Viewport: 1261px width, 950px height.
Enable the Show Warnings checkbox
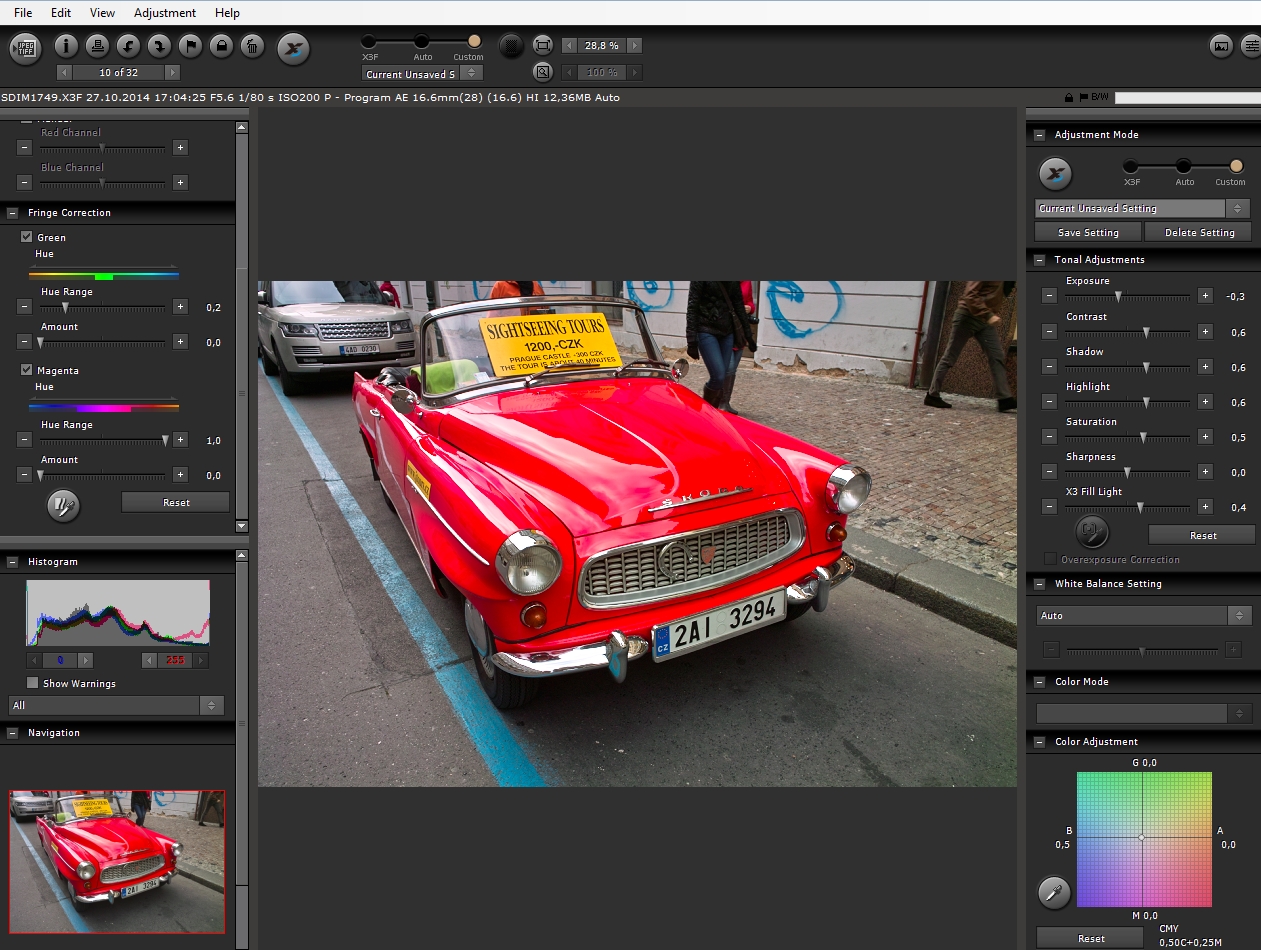pyautogui.click(x=33, y=683)
